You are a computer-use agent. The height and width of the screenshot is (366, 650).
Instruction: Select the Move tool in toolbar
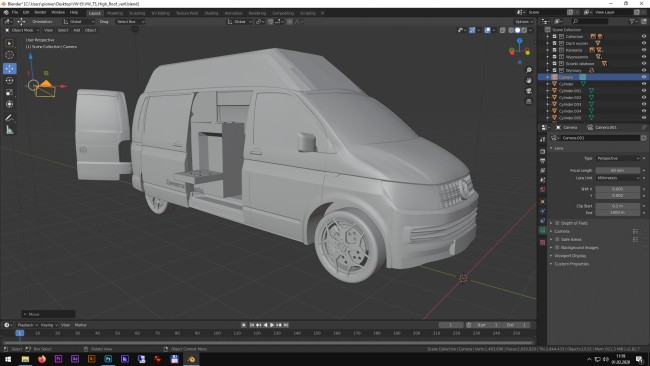tap(10, 68)
